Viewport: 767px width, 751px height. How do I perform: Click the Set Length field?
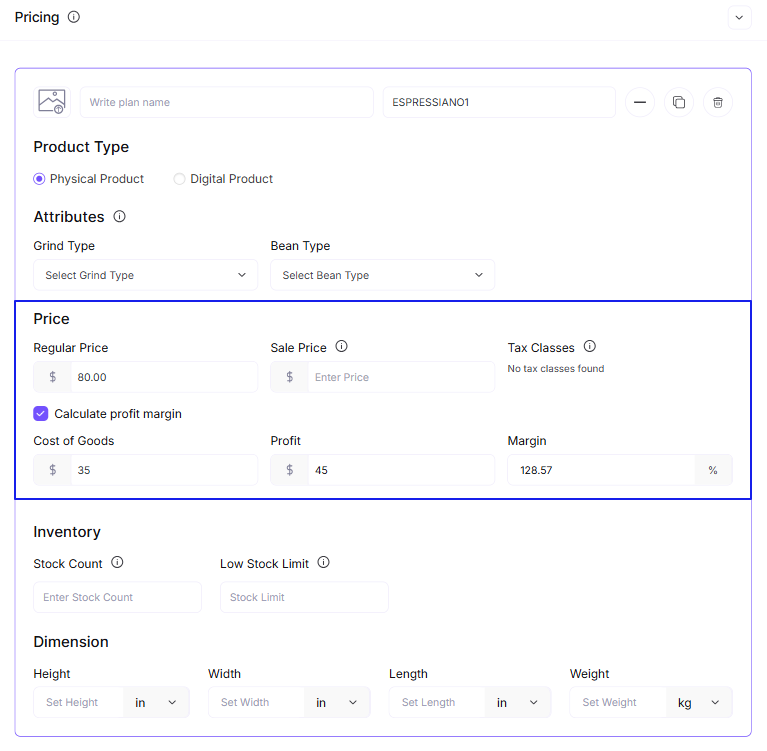[437, 703]
